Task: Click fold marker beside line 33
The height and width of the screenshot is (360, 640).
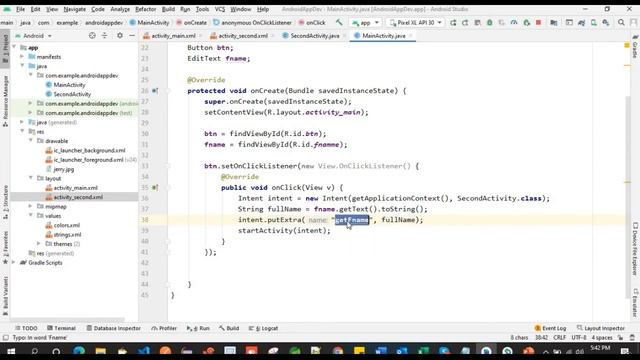Action: coord(167,166)
